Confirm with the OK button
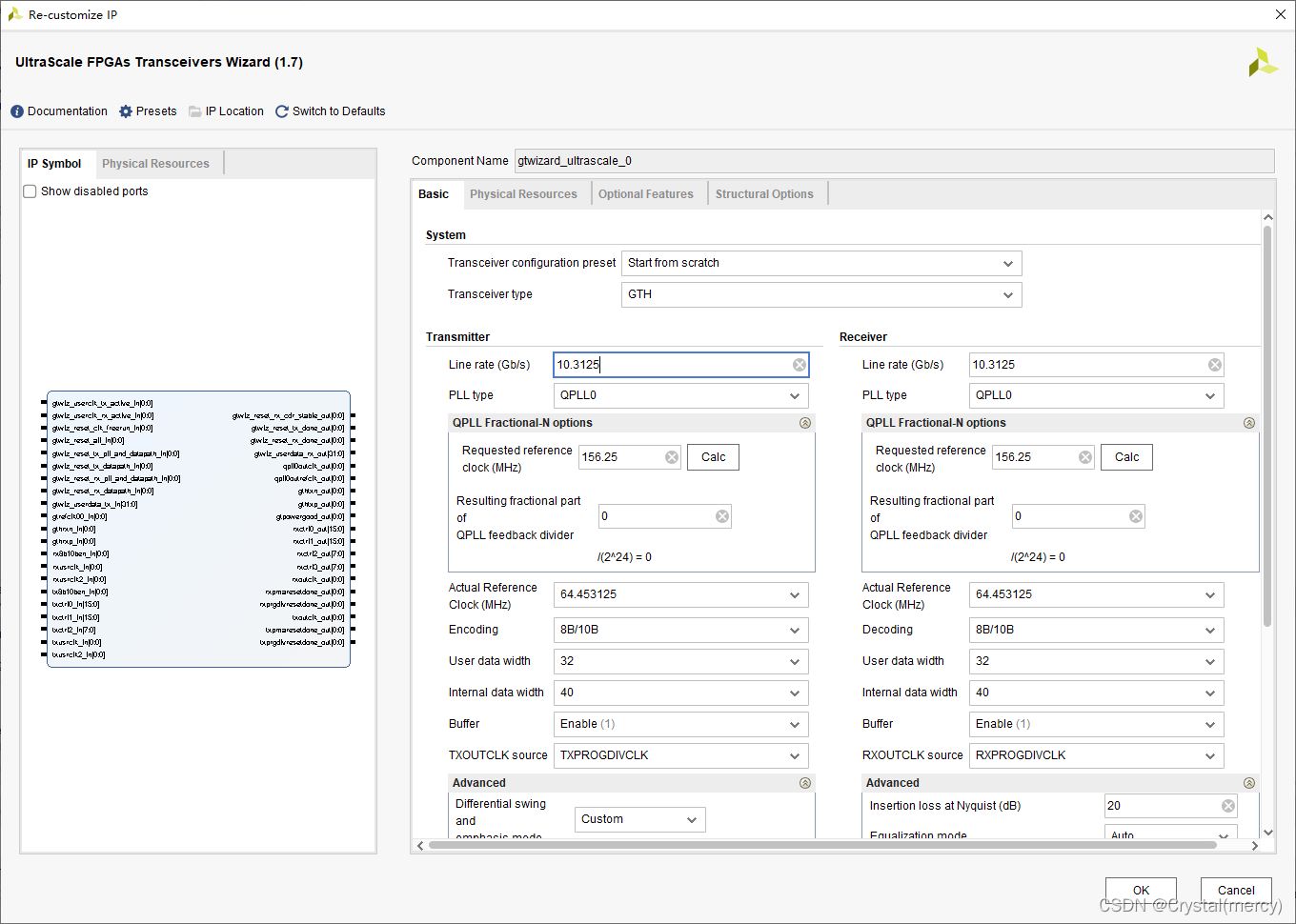 tap(1141, 891)
